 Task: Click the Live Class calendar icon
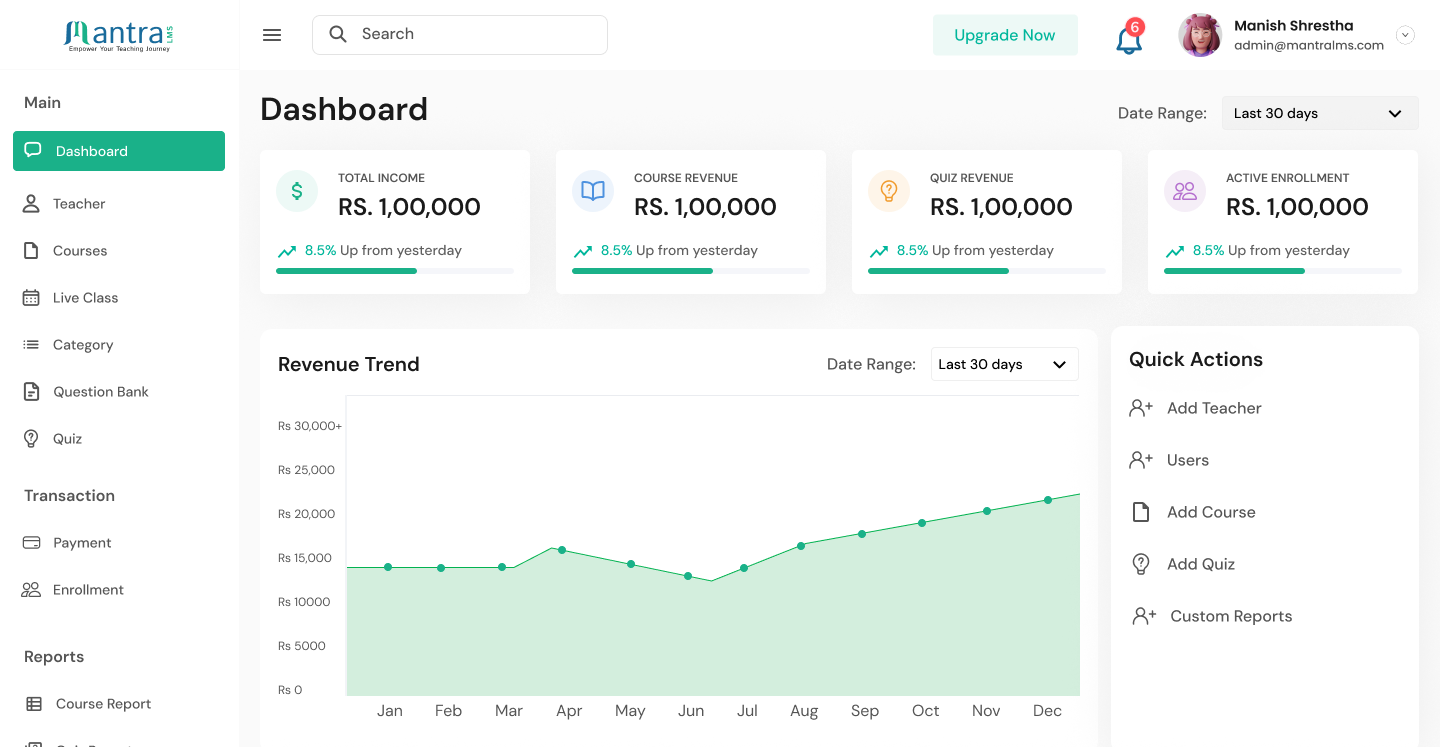coord(31,298)
